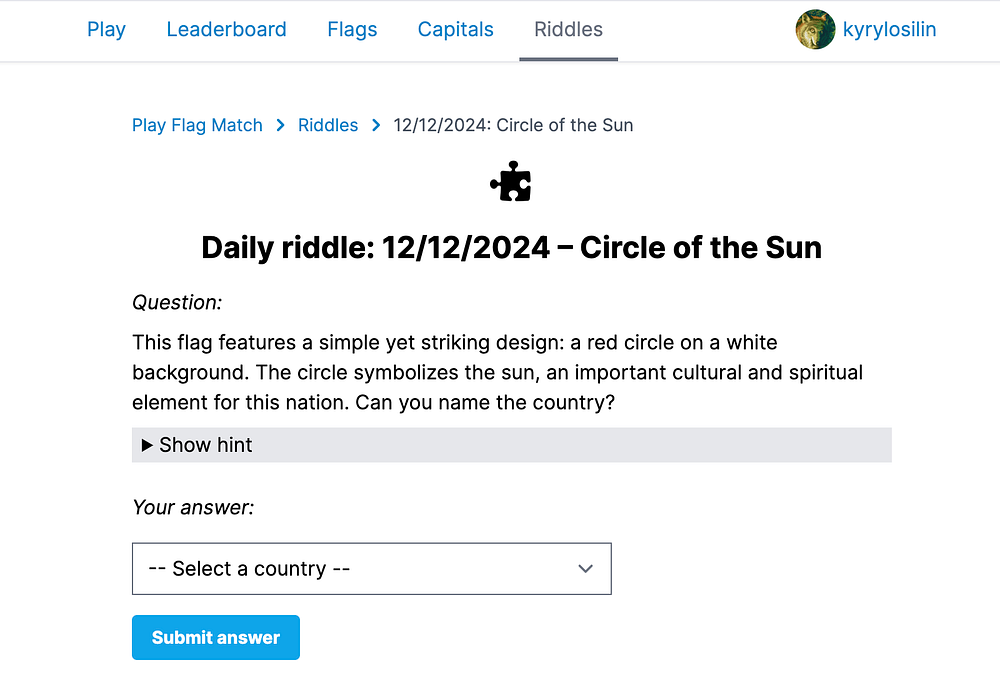Click the puzzle piece icon

511,182
